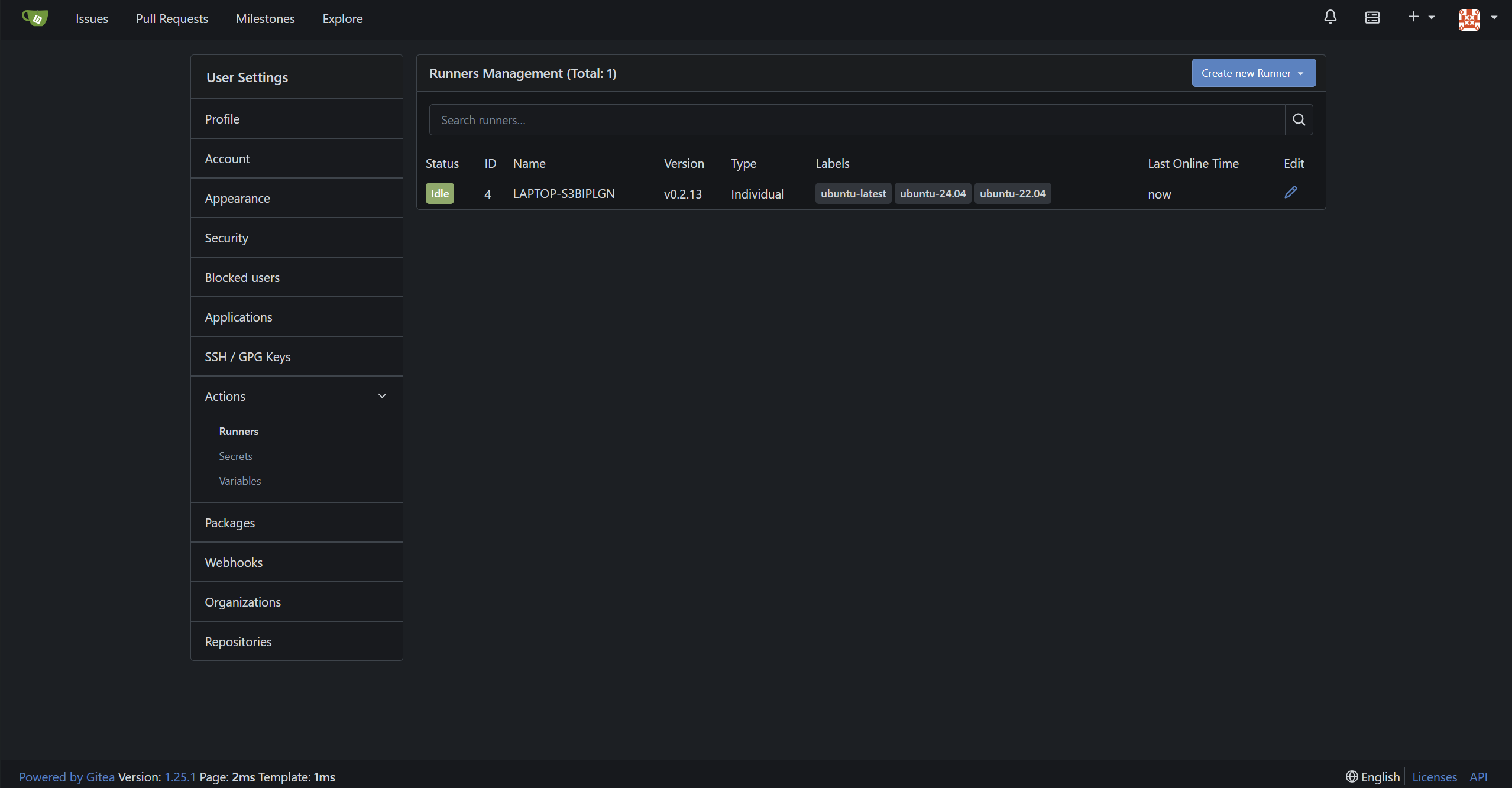
Task: Click the Idle status badge
Action: 439,194
